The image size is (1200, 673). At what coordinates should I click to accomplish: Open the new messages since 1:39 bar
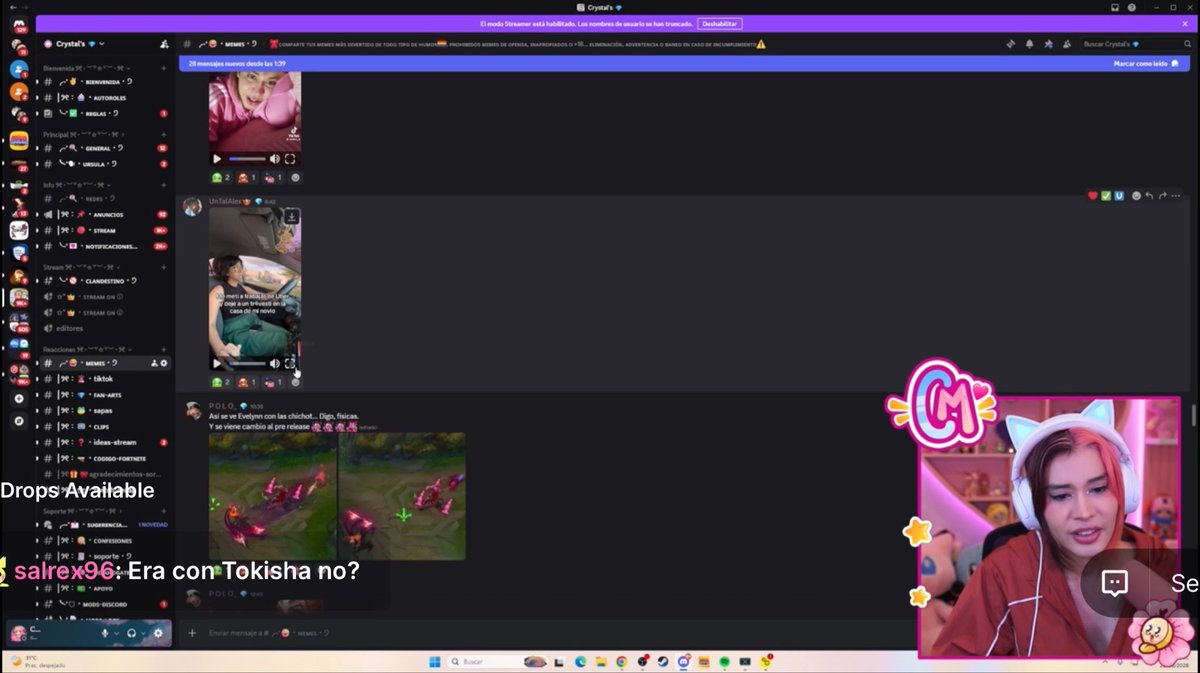click(685, 63)
